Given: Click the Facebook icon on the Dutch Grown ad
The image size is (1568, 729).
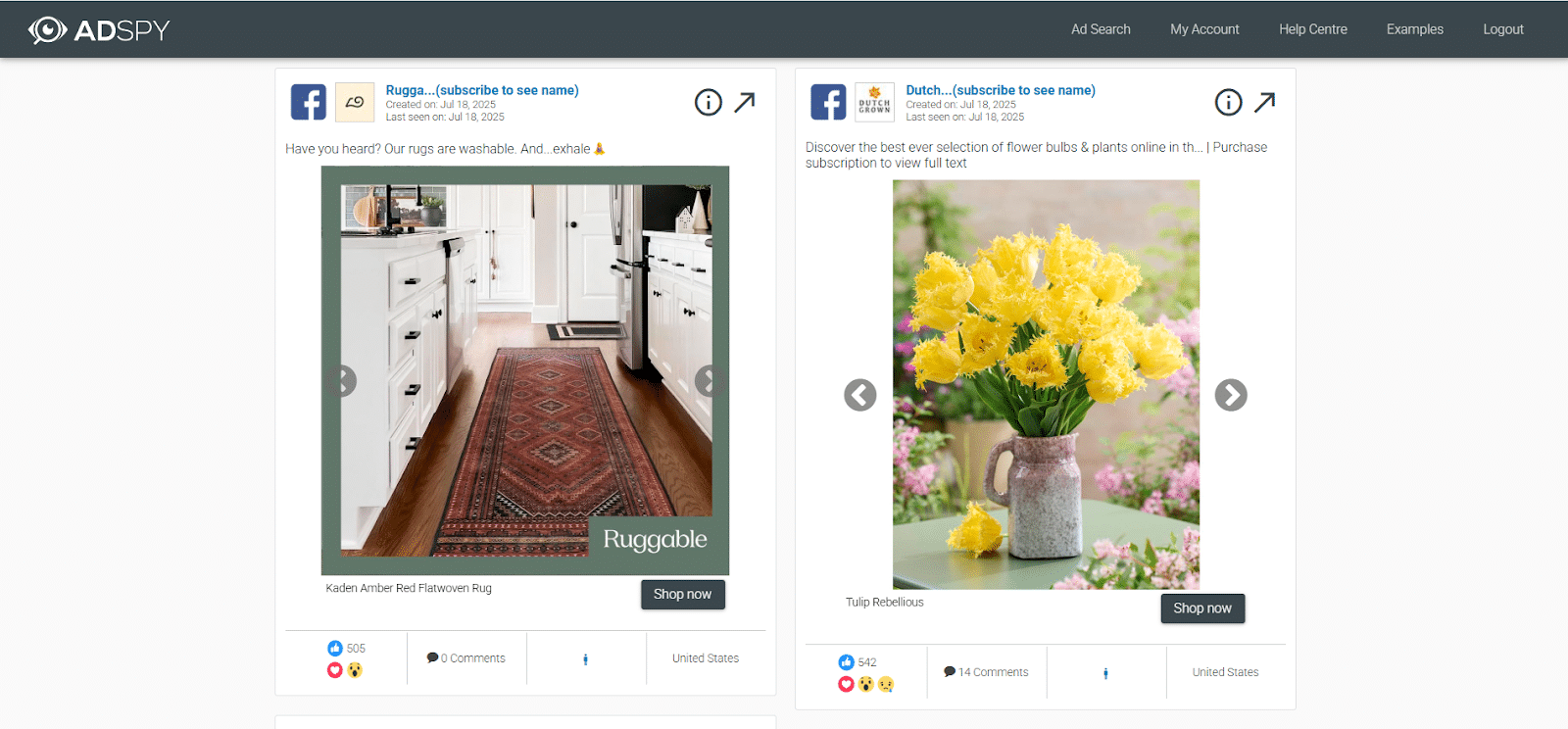Looking at the screenshot, I should click(x=829, y=102).
